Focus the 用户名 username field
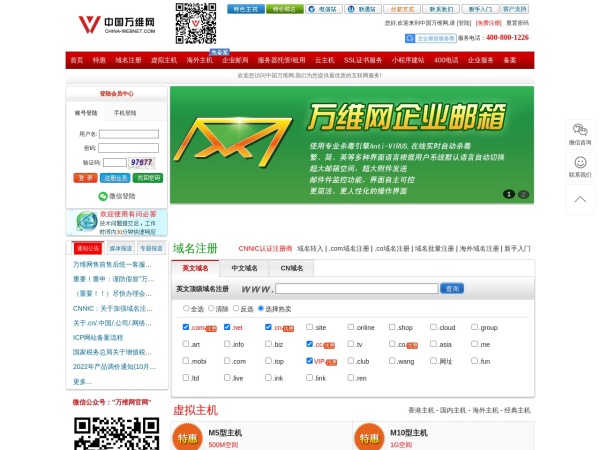 point(129,134)
